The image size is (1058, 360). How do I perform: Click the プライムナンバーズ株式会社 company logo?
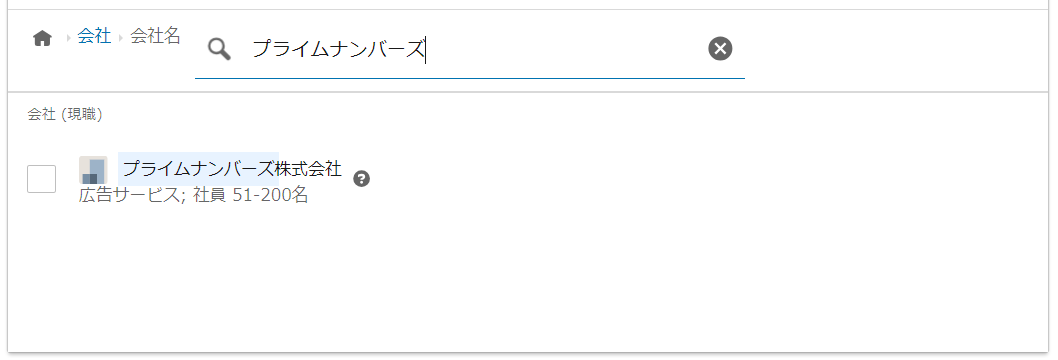point(93,170)
